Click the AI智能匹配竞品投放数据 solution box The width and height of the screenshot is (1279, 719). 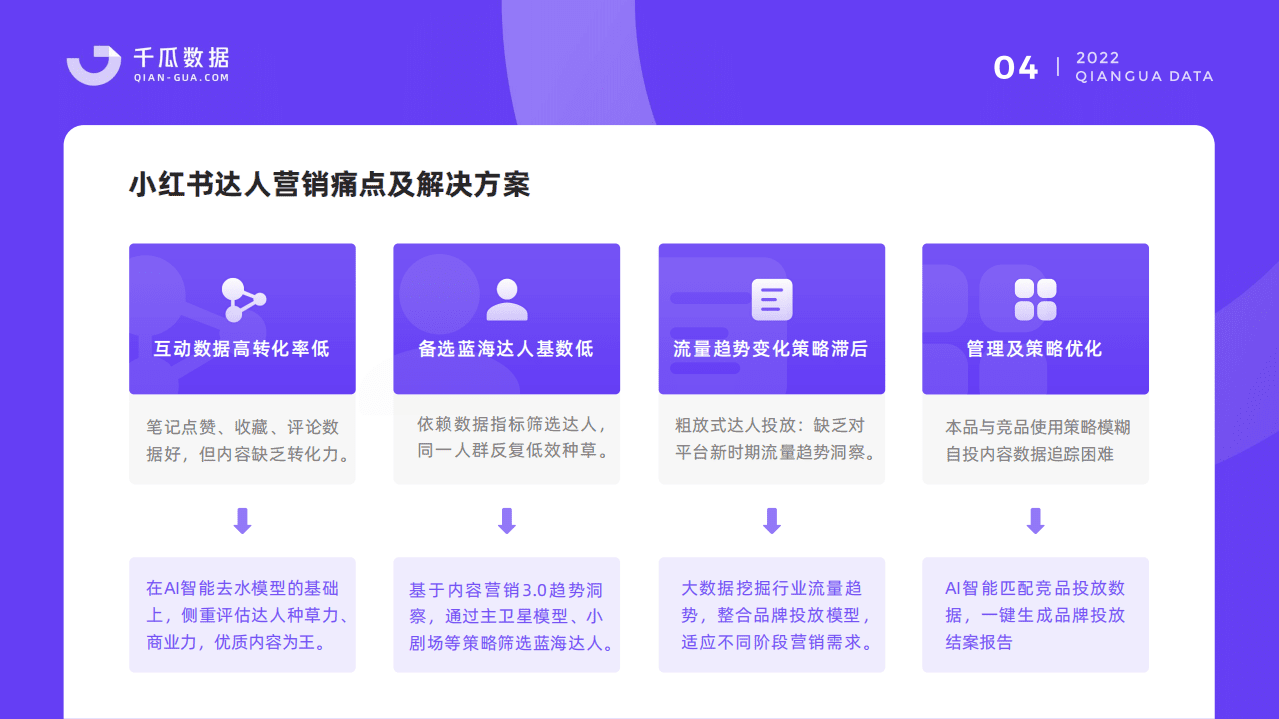point(1035,614)
